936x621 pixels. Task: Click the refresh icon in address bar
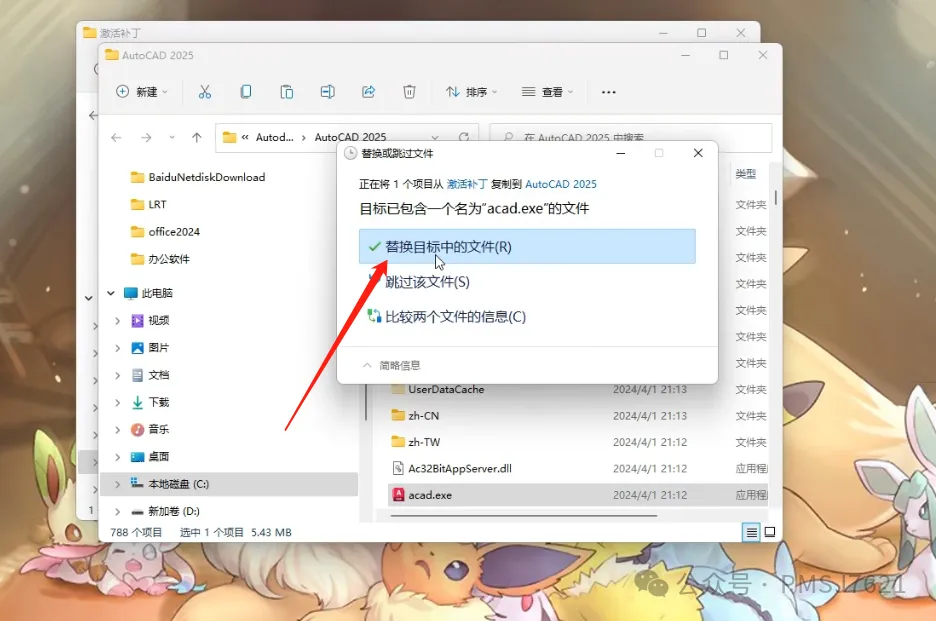pos(464,137)
